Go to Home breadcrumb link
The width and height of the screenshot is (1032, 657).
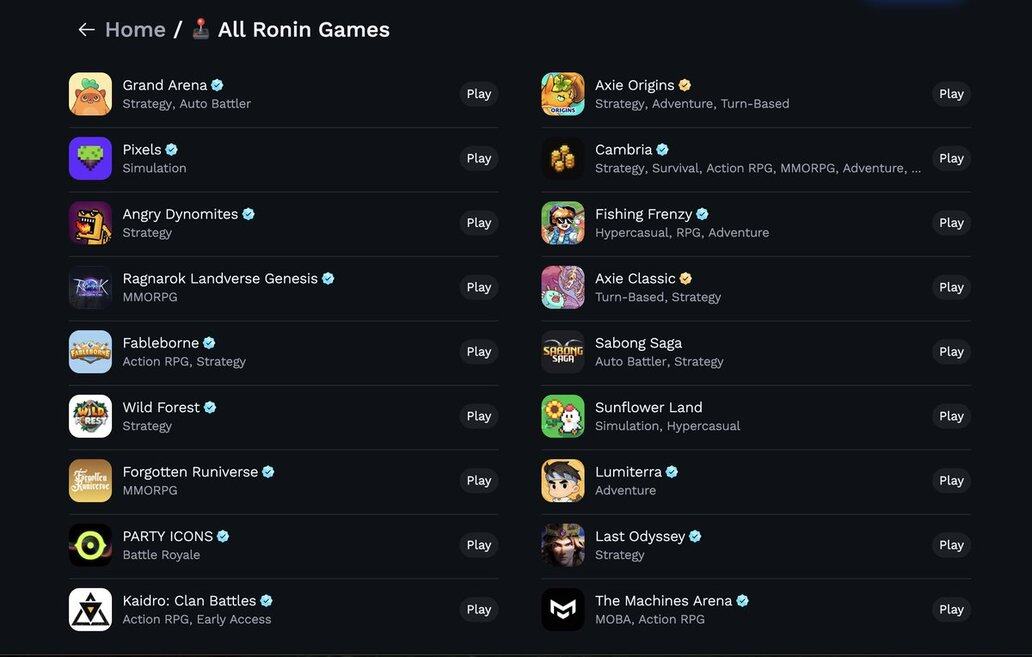pos(135,30)
